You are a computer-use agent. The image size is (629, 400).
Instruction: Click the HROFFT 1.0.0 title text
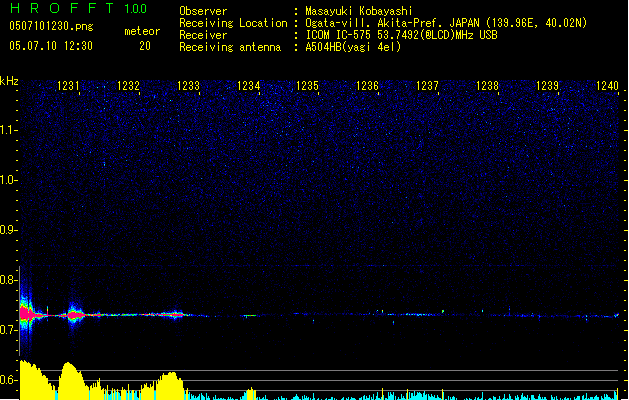point(79,8)
